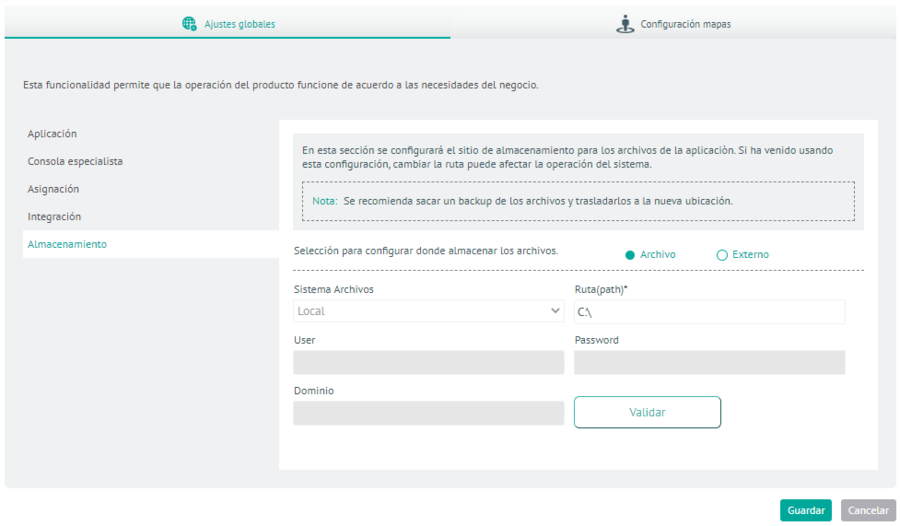Click the Password input field

[709, 362]
